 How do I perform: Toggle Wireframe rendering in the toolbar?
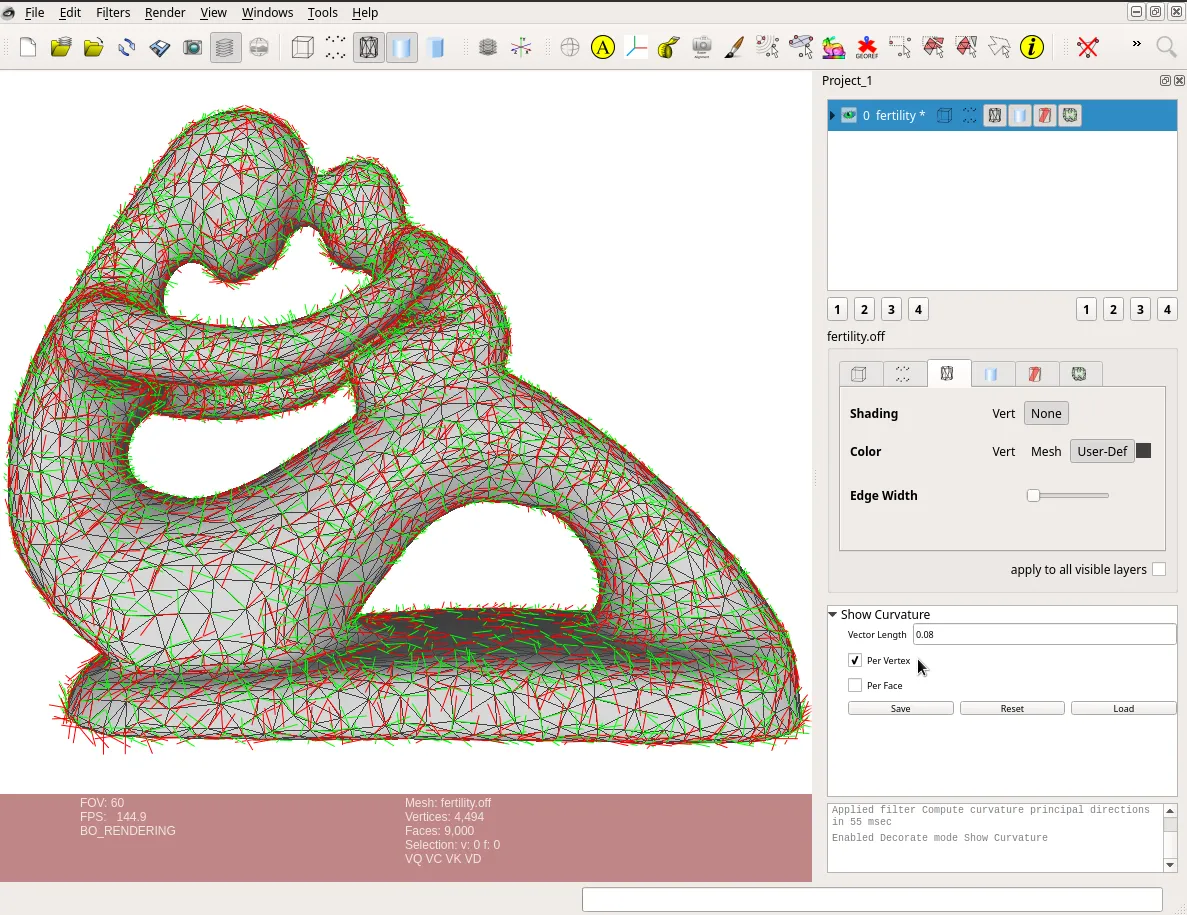point(369,47)
